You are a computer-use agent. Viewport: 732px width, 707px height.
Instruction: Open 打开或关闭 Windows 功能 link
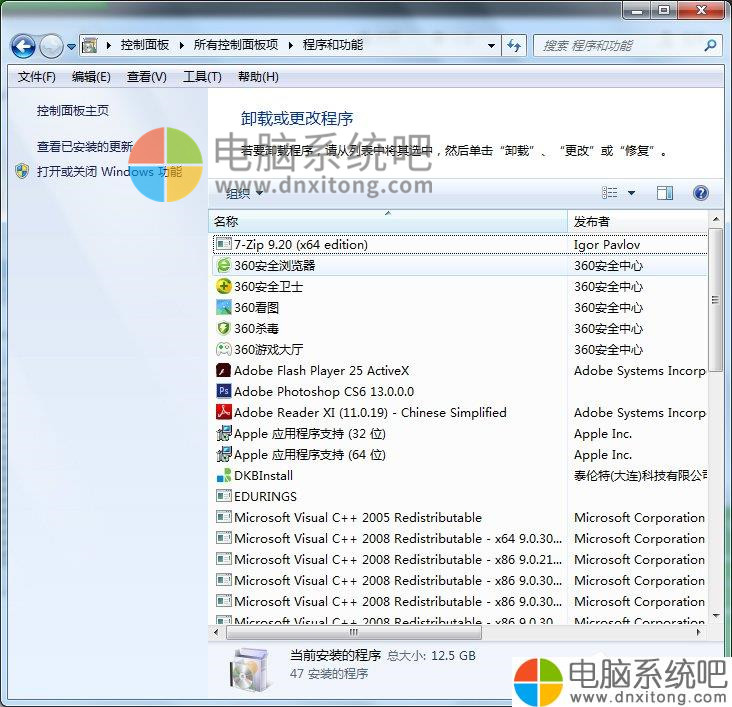(x=109, y=171)
